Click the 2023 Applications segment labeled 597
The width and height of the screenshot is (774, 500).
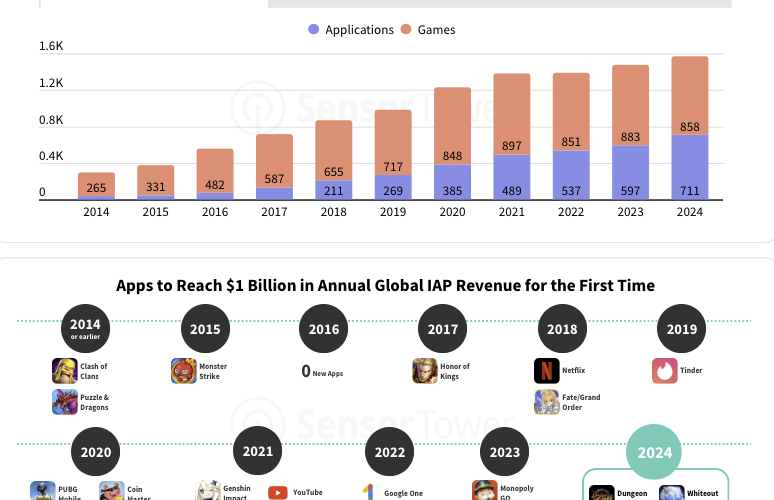point(630,173)
